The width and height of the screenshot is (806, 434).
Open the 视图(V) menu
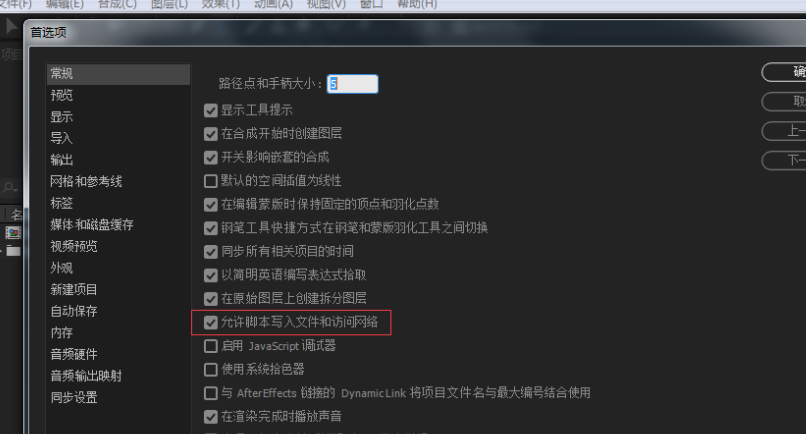pos(326,4)
